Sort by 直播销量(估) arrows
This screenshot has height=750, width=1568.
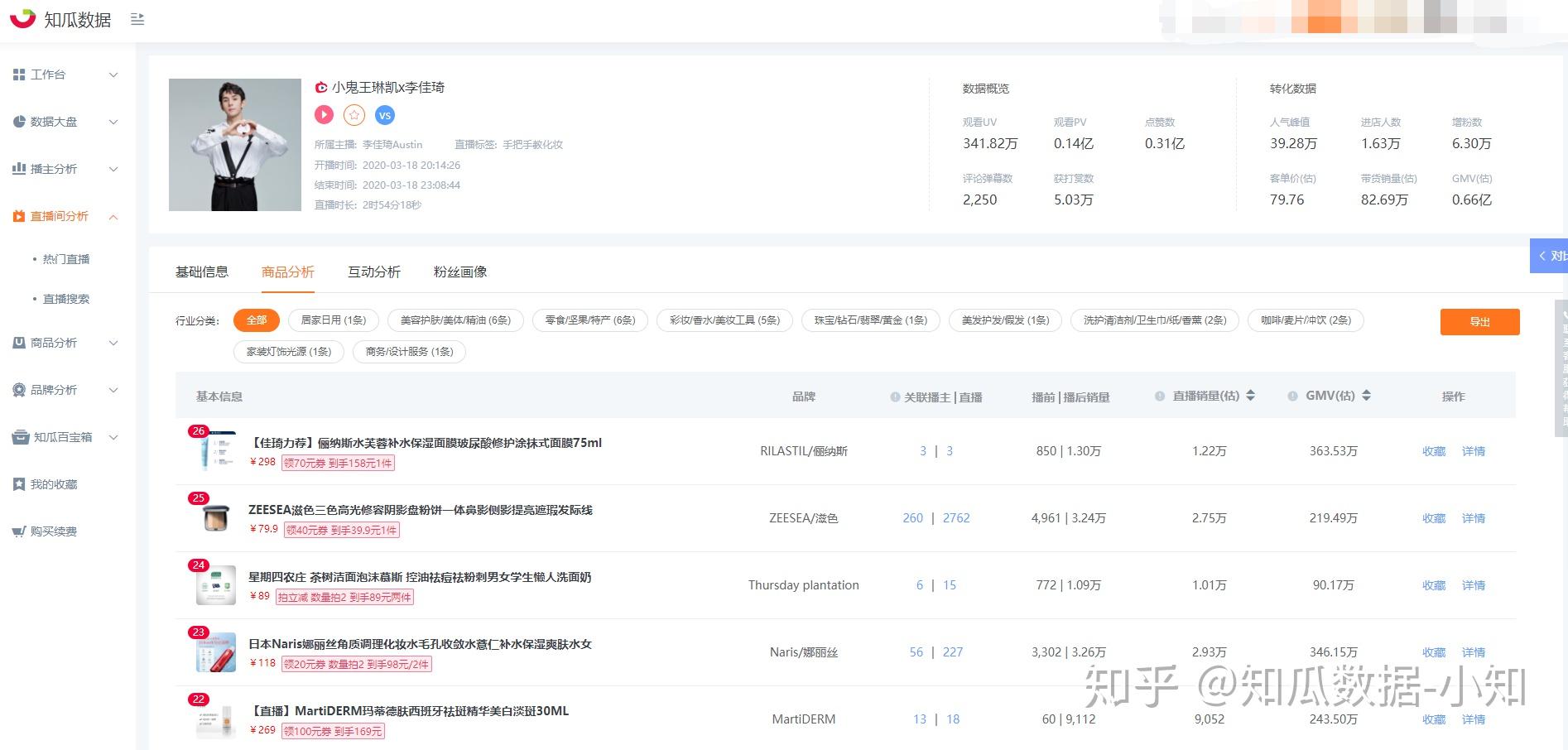(1250, 396)
